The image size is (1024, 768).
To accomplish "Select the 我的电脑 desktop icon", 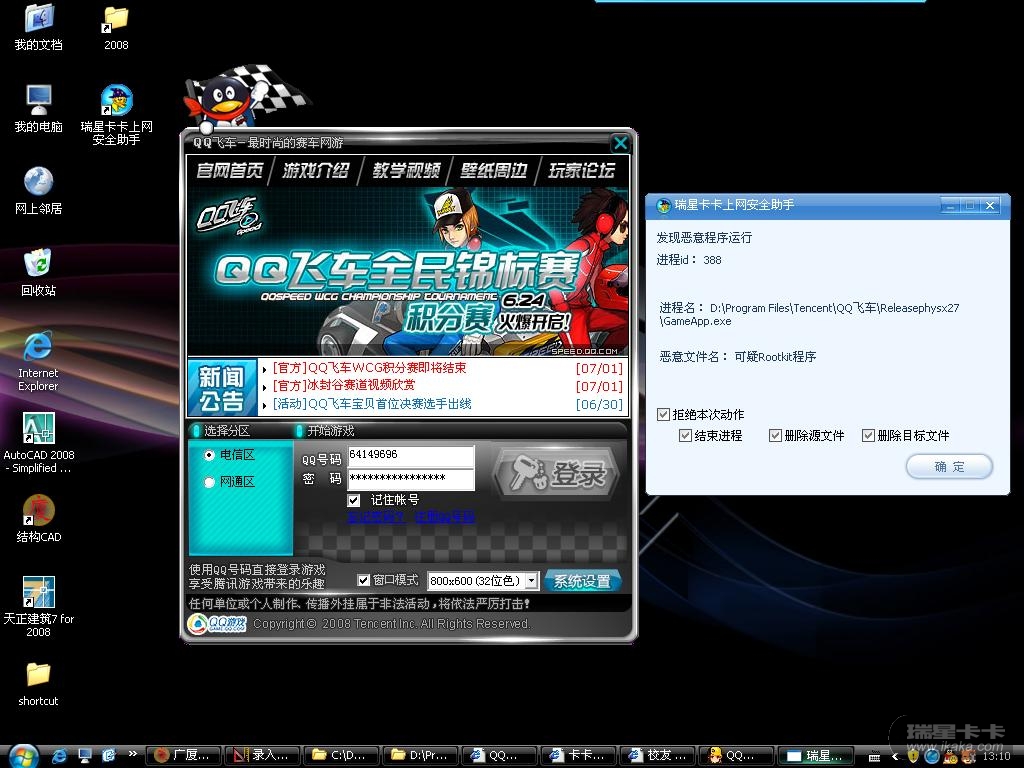I will [39, 108].
